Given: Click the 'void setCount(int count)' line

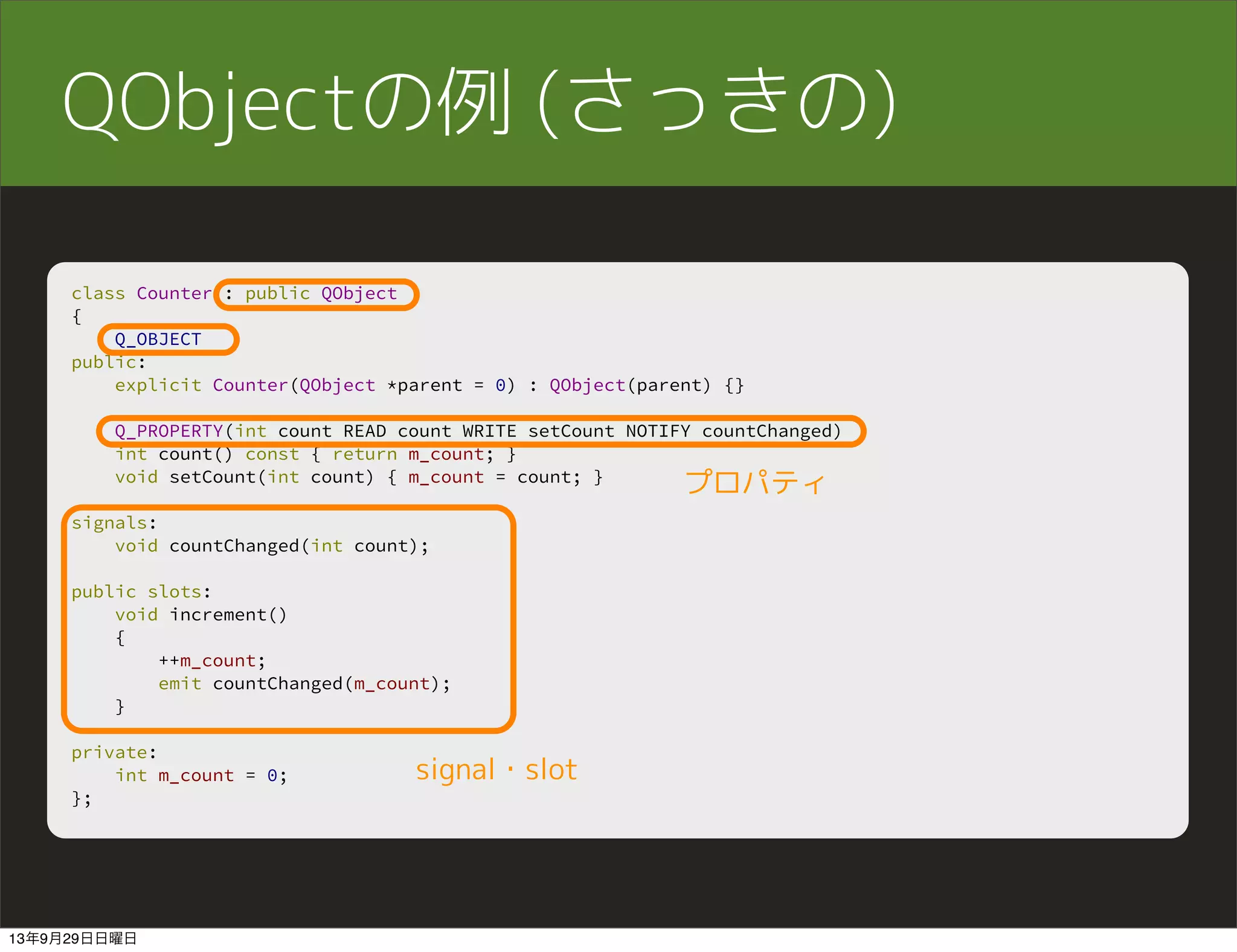Looking at the screenshot, I should tap(359, 477).
